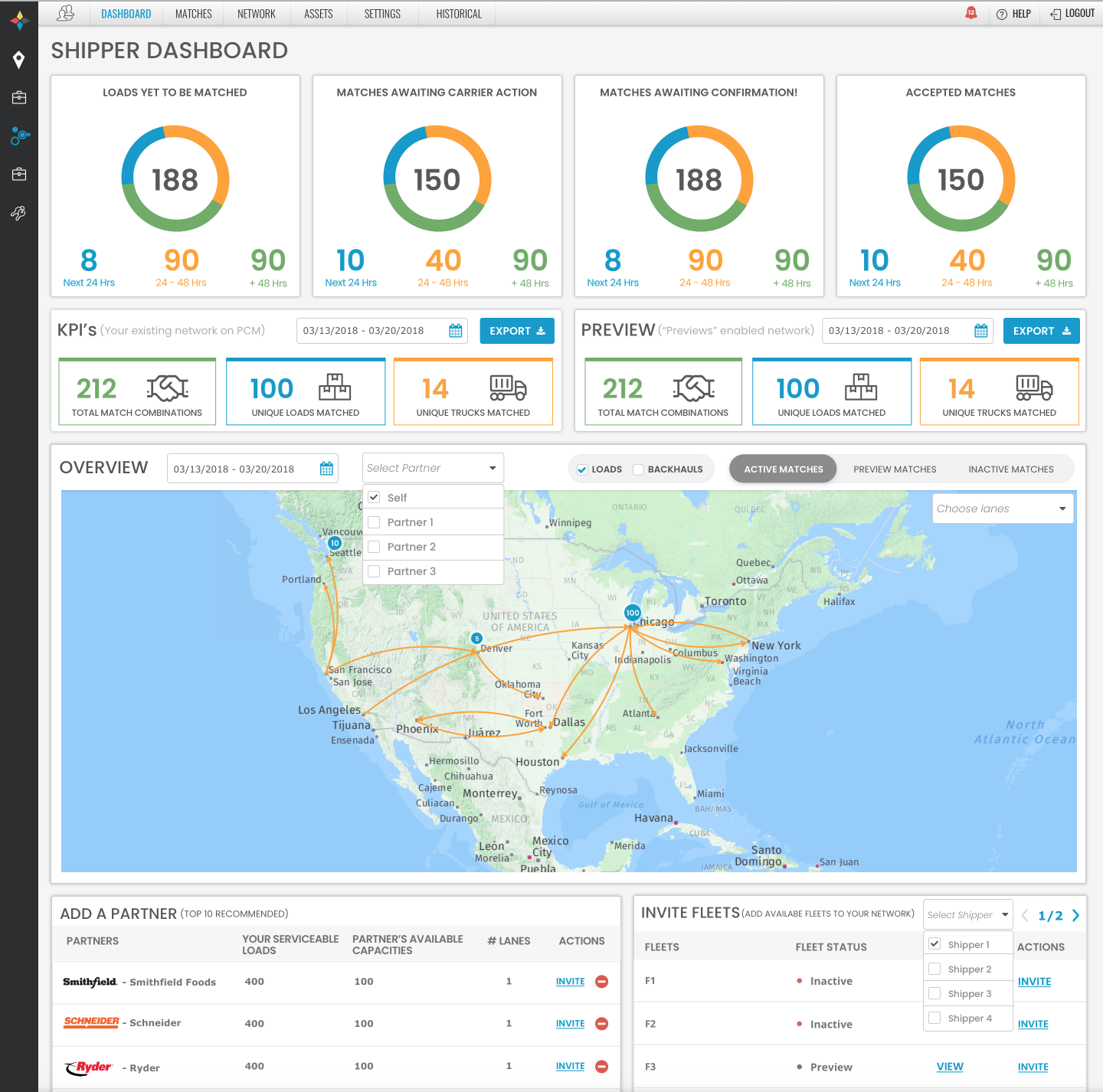Image resolution: width=1103 pixels, height=1092 pixels.
Task: Open the Matches menu tab
Action: click(193, 14)
